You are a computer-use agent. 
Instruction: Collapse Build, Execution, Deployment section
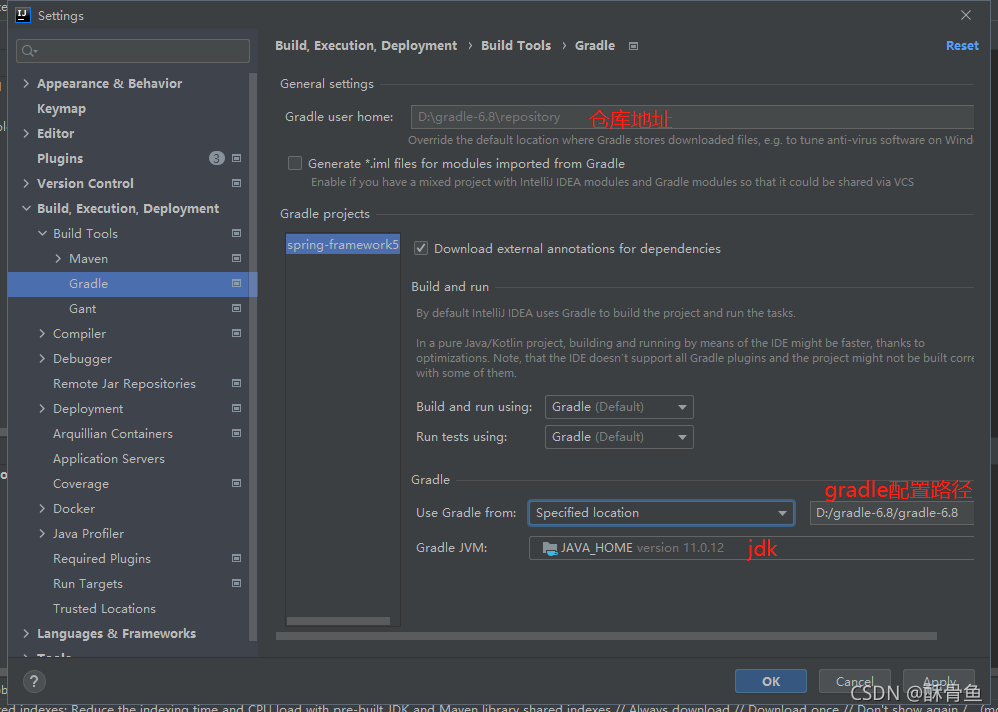[x=26, y=209]
